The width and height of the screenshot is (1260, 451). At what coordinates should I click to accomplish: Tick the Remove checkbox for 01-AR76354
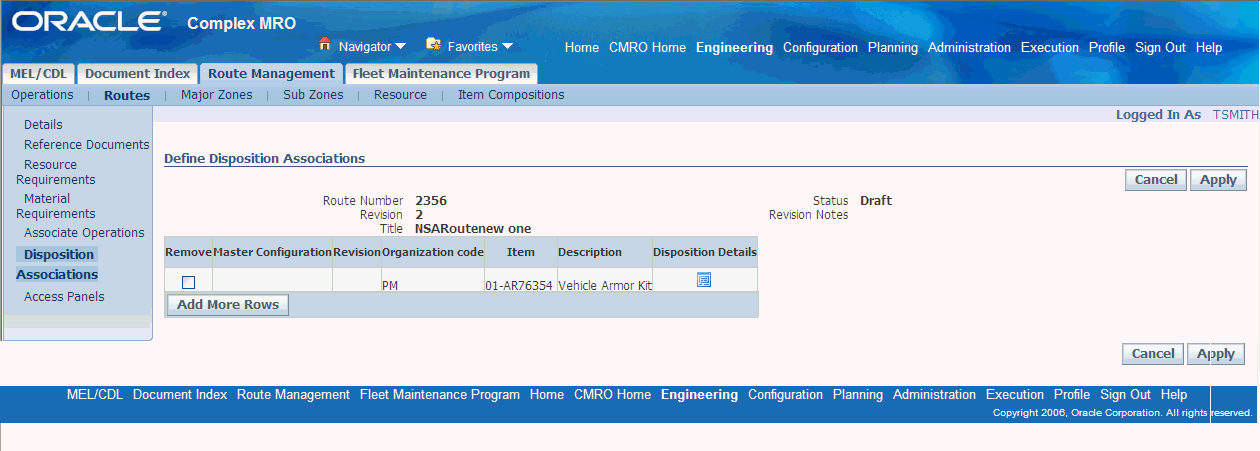188,282
